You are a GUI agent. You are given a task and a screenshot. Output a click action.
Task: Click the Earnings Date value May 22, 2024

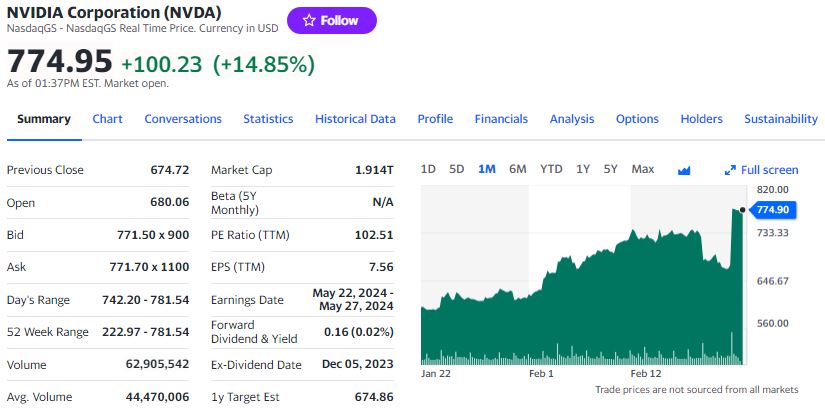[x=353, y=299]
